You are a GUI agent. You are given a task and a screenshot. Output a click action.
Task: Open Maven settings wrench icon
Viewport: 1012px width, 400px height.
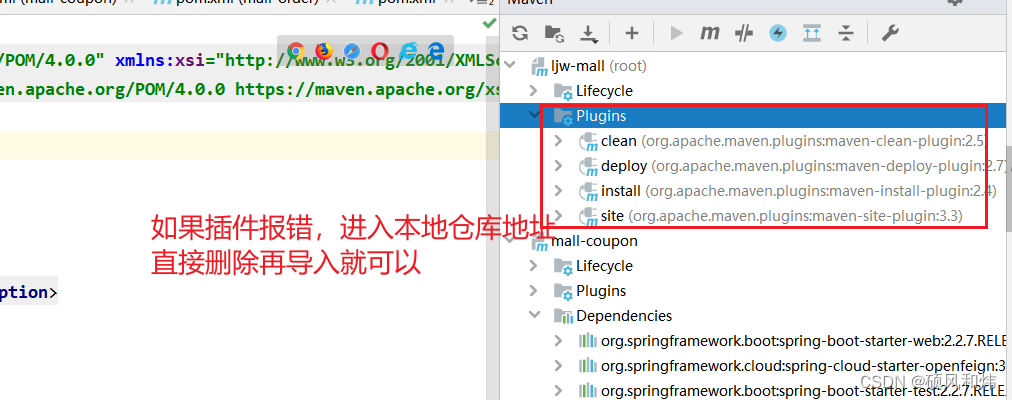pyautogui.click(x=890, y=33)
